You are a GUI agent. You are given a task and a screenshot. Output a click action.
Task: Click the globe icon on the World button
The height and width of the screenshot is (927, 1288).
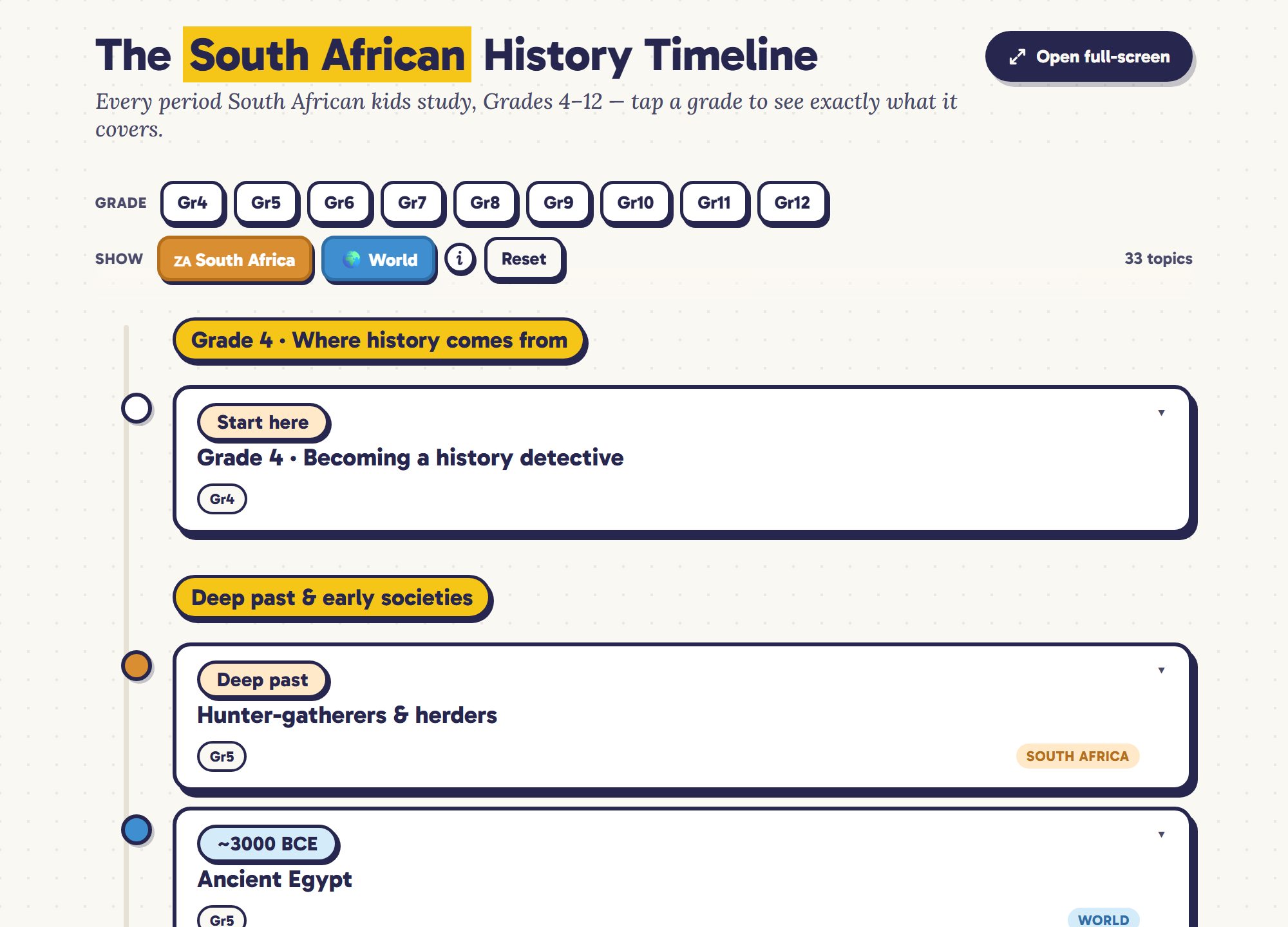[x=352, y=259]
